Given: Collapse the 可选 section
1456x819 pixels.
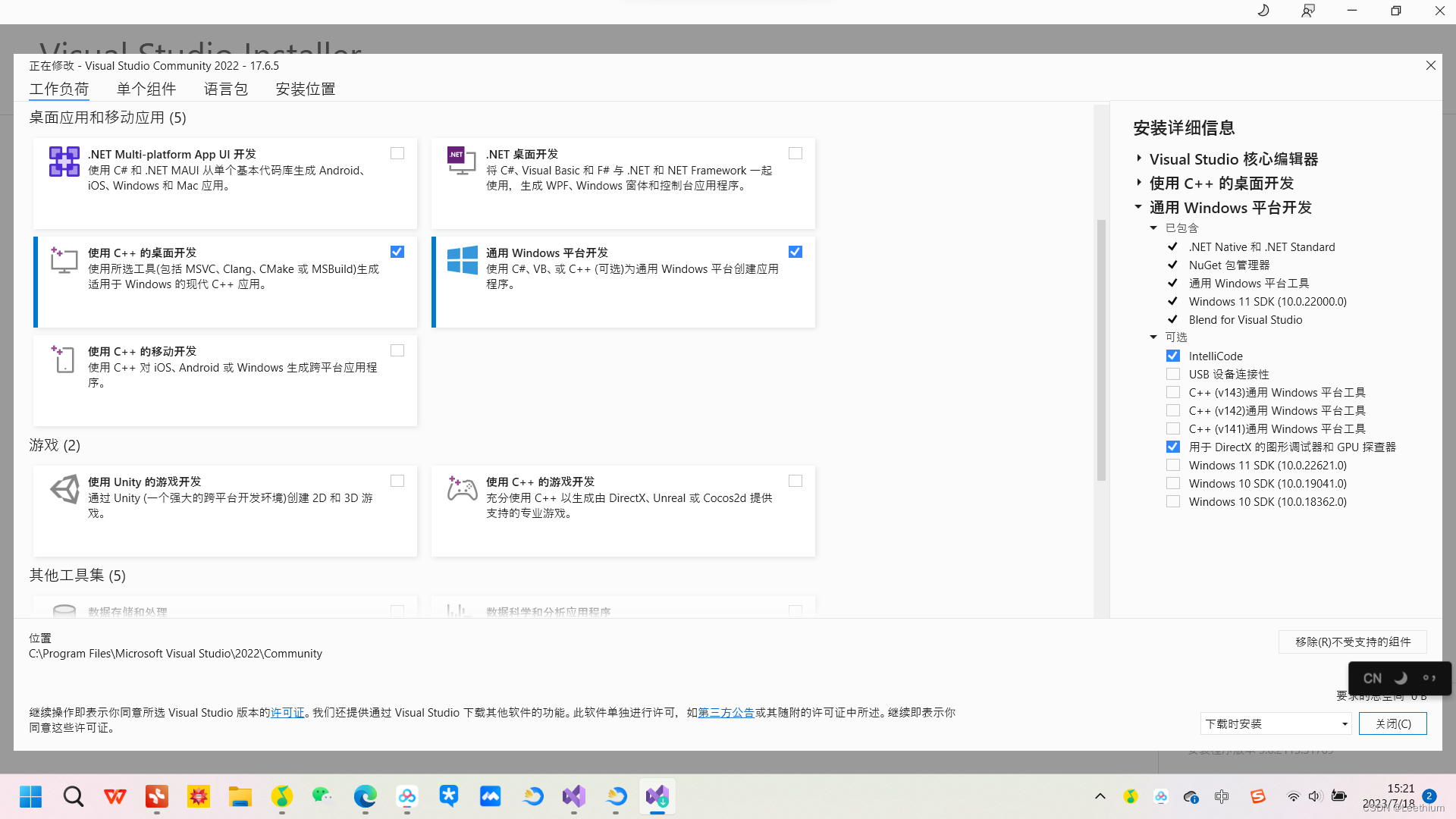Looking at the screenshot, I should click(1153, 337).
